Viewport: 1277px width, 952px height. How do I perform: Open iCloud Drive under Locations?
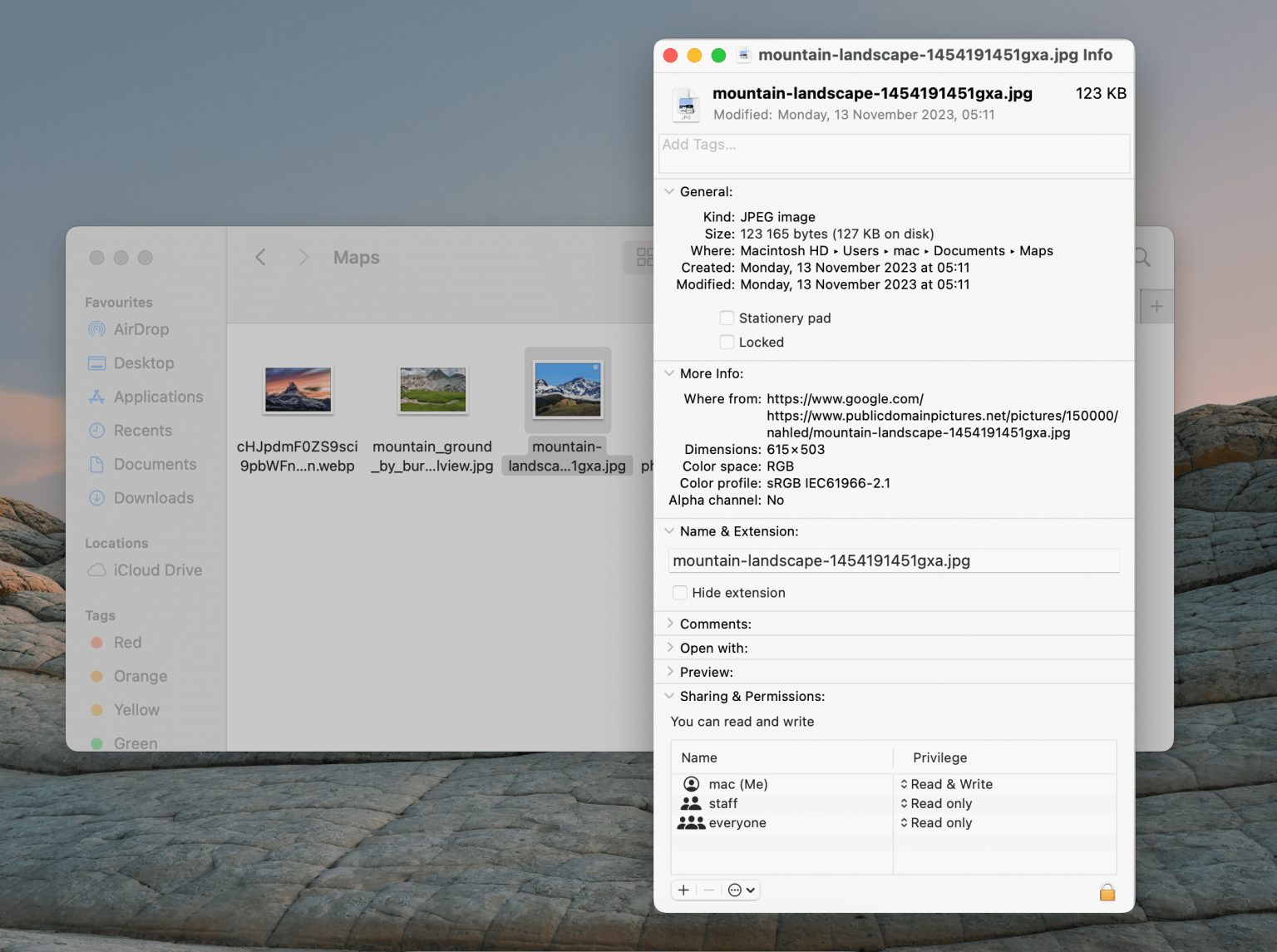(157, 570)
